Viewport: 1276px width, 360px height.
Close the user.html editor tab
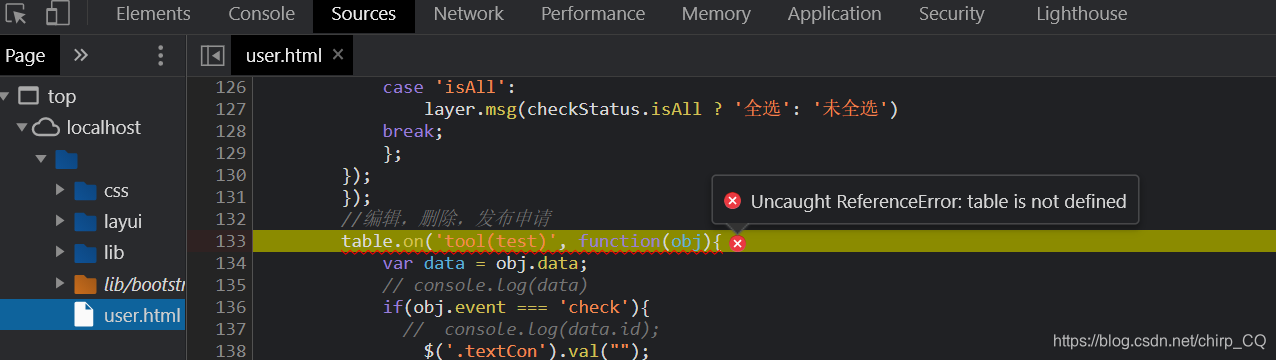pos(338,55)
